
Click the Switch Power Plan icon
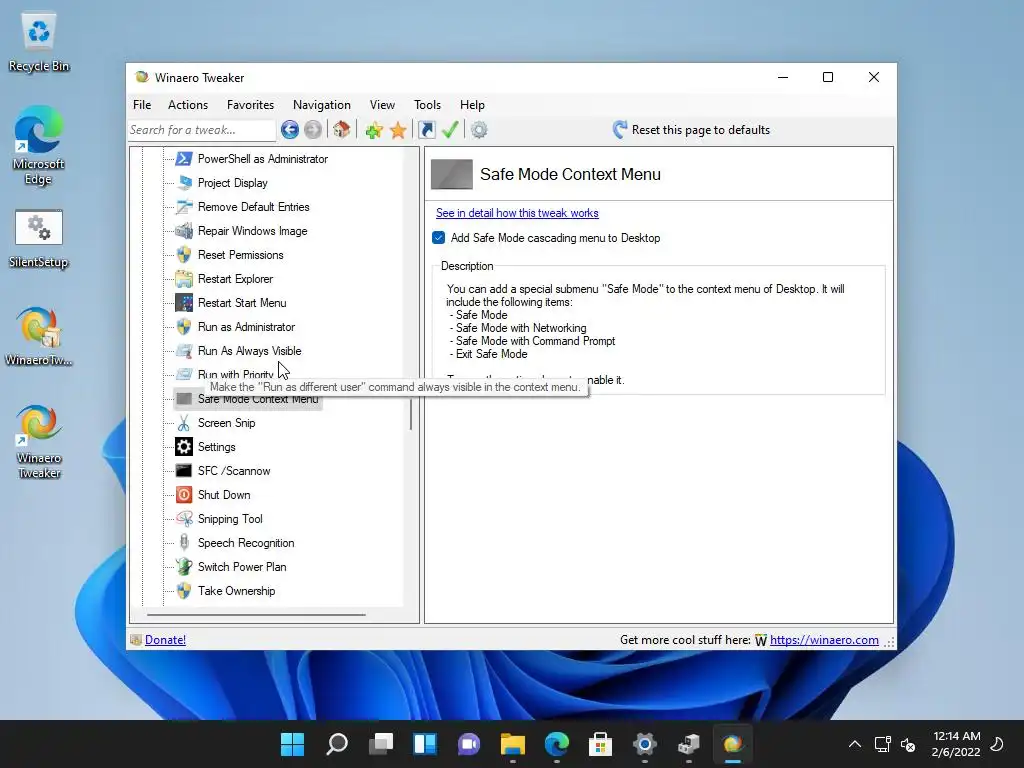tap(184, 567)
